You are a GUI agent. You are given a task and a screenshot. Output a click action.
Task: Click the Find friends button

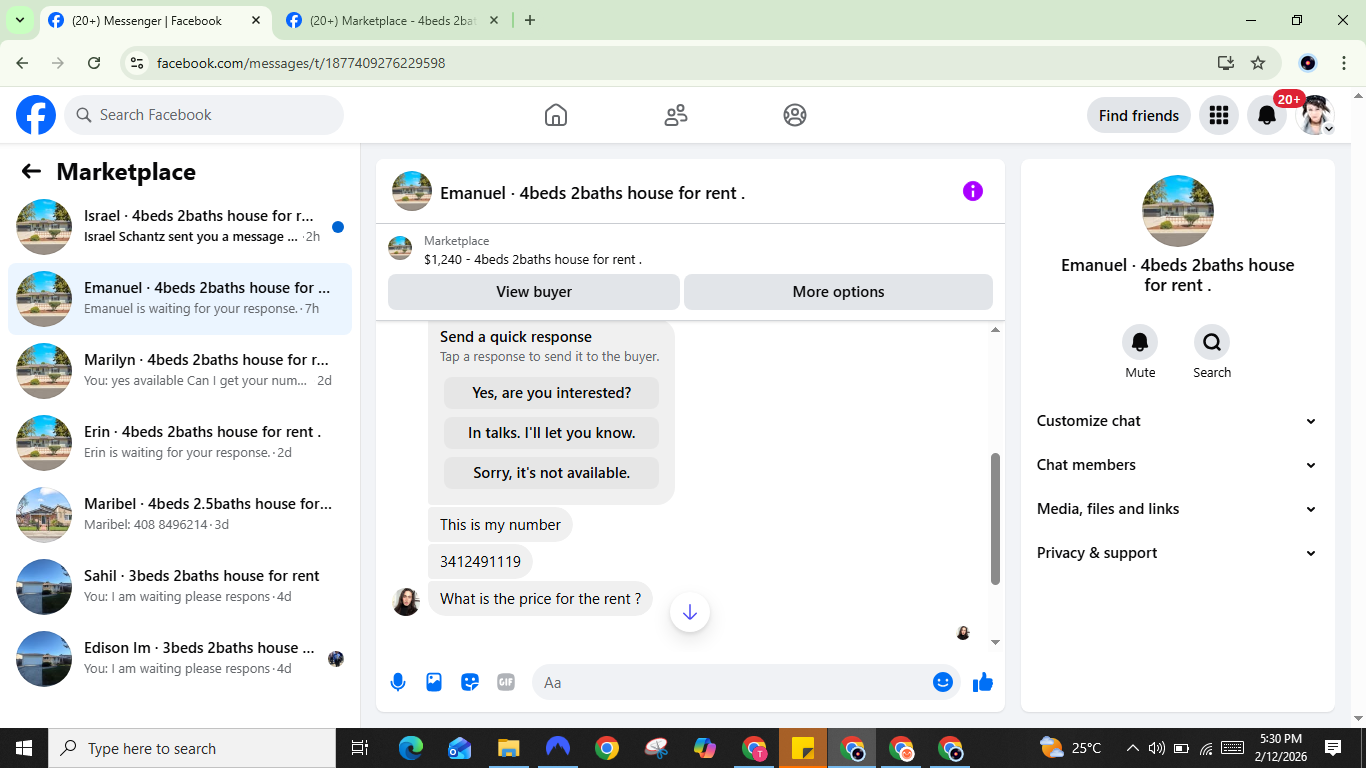(x=1139, y=115)
